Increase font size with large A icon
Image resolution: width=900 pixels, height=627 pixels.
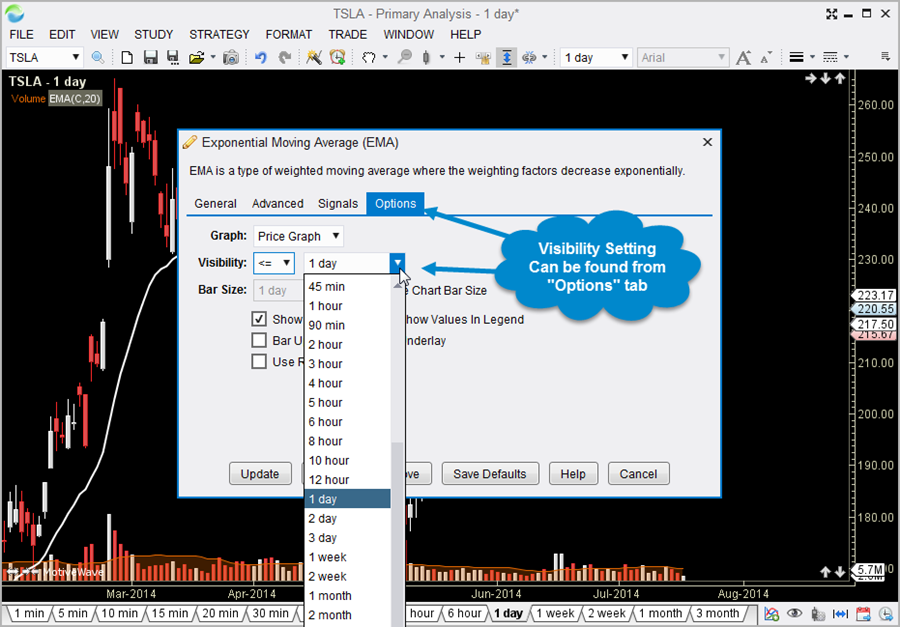743,57
